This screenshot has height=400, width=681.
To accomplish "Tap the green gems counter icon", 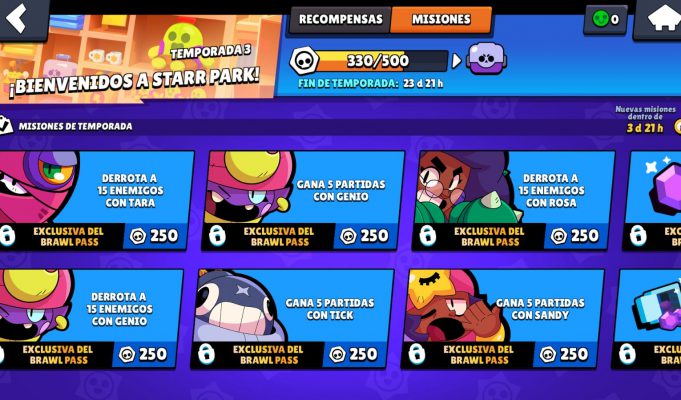I will (x=601, y=19).
